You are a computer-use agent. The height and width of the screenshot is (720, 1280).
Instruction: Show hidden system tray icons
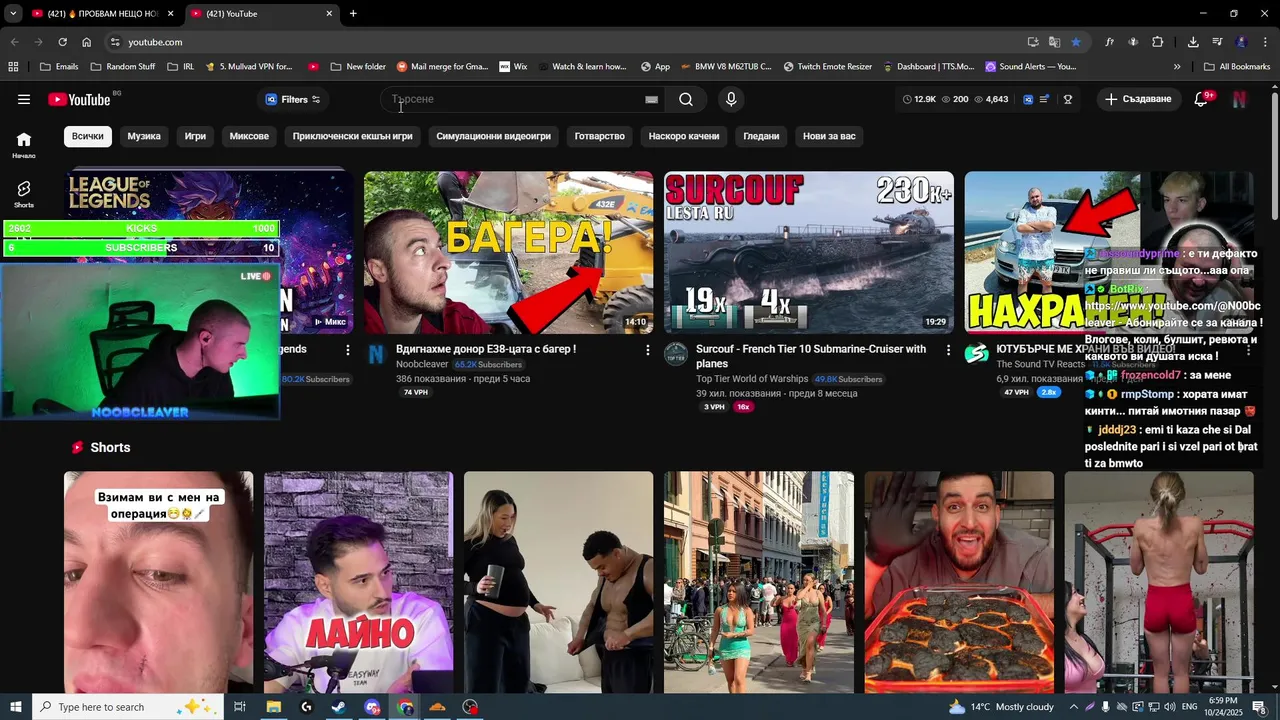point(1073,707)
